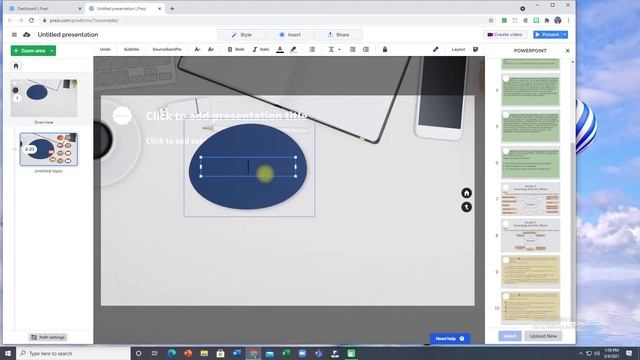Decrease text indent
640x360 pixels.
[353, 49]
